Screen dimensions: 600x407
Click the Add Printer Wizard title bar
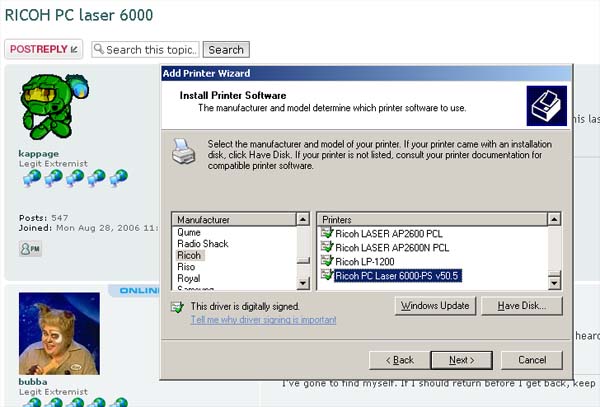[366, 73]
